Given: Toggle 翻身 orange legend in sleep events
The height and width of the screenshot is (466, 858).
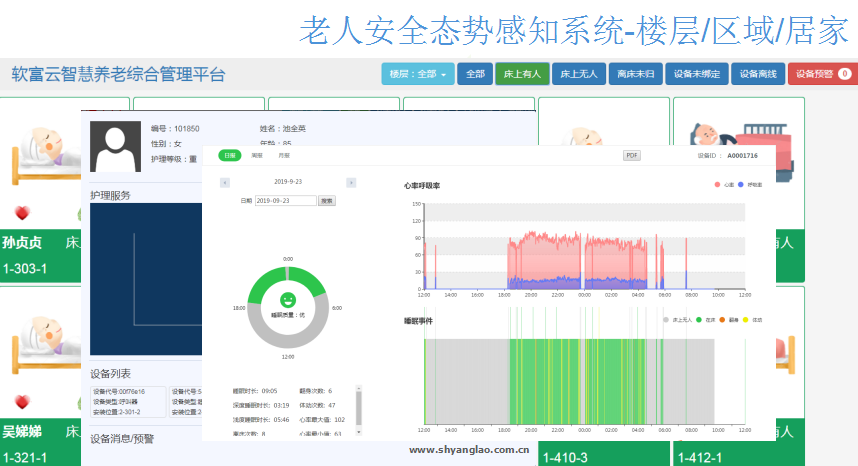Looking at the screenshot, I should tap(722, 320).
